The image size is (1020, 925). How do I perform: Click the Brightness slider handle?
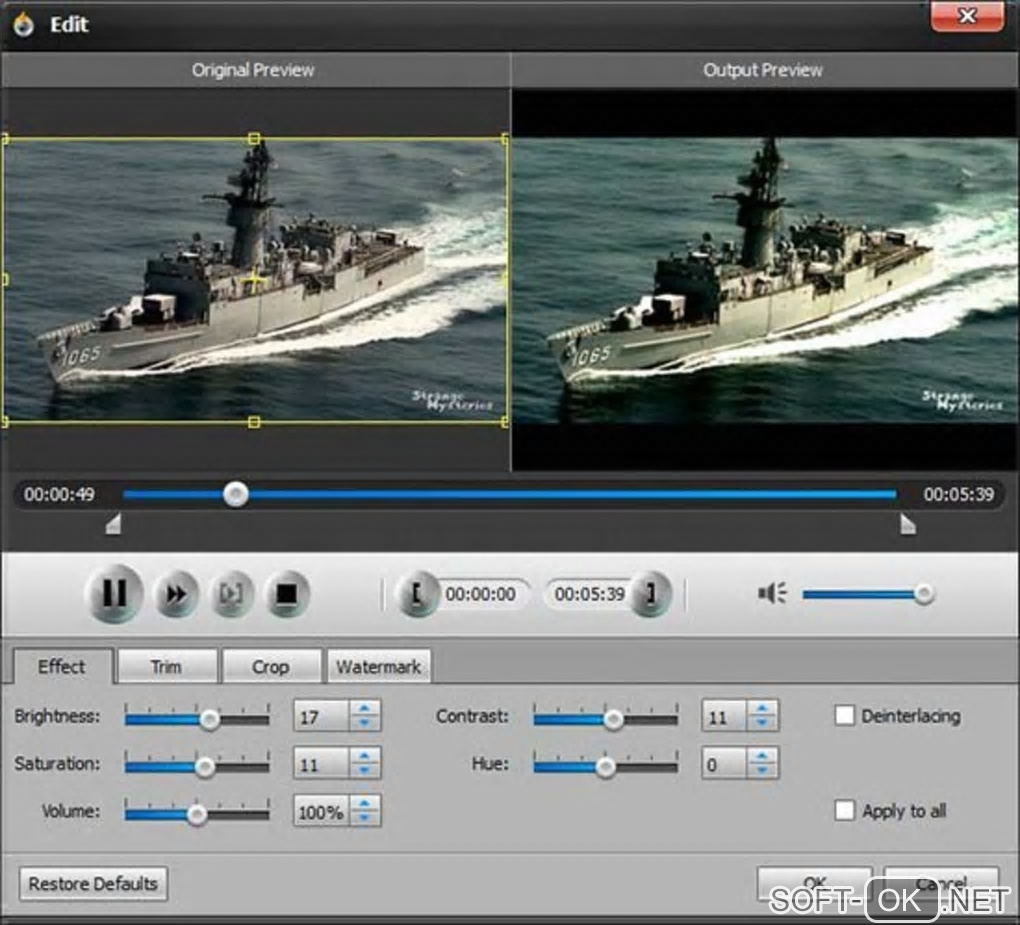point(209,719)
